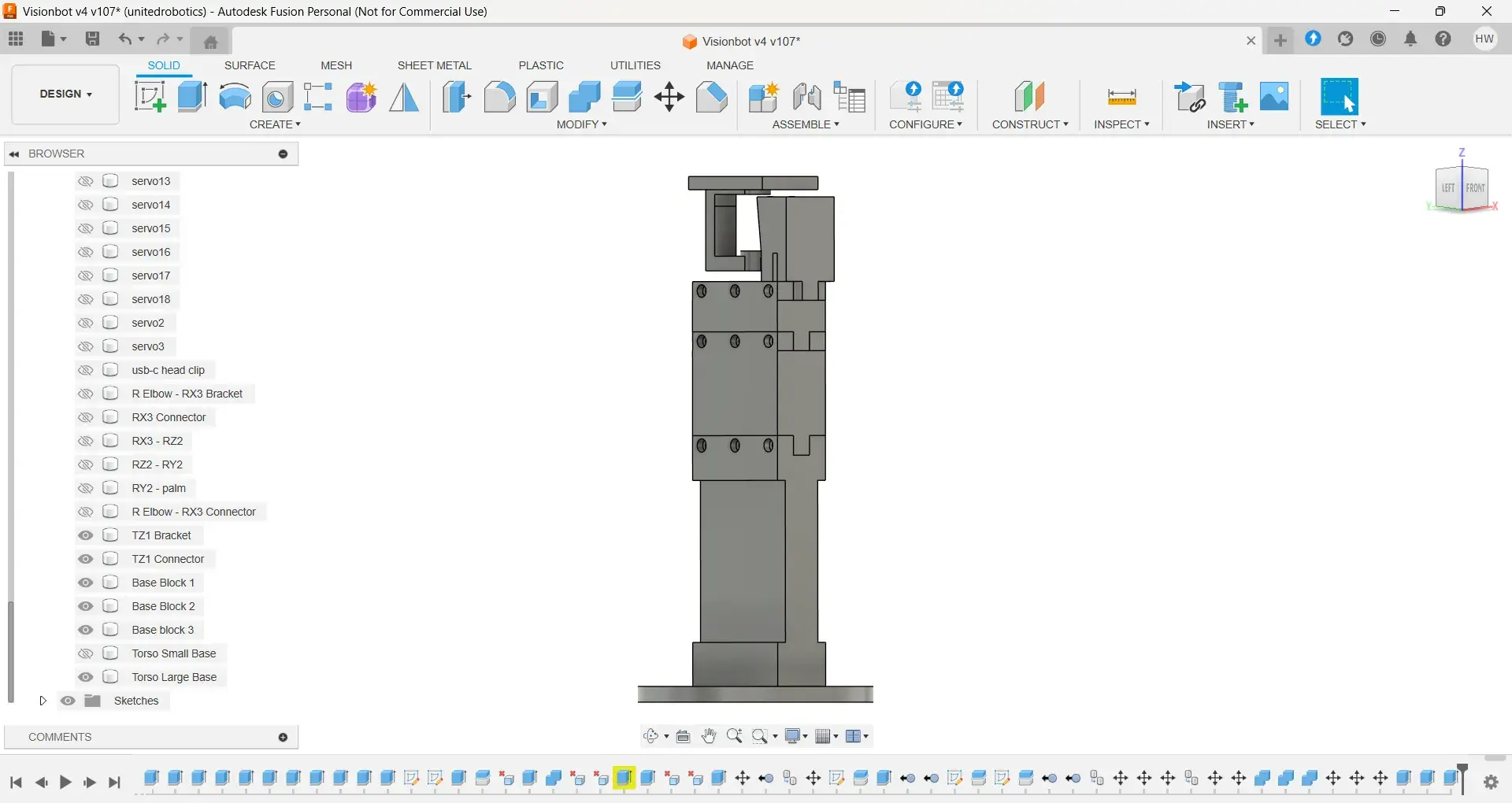Activate the Move/Copy tool icon

(669, 97)
